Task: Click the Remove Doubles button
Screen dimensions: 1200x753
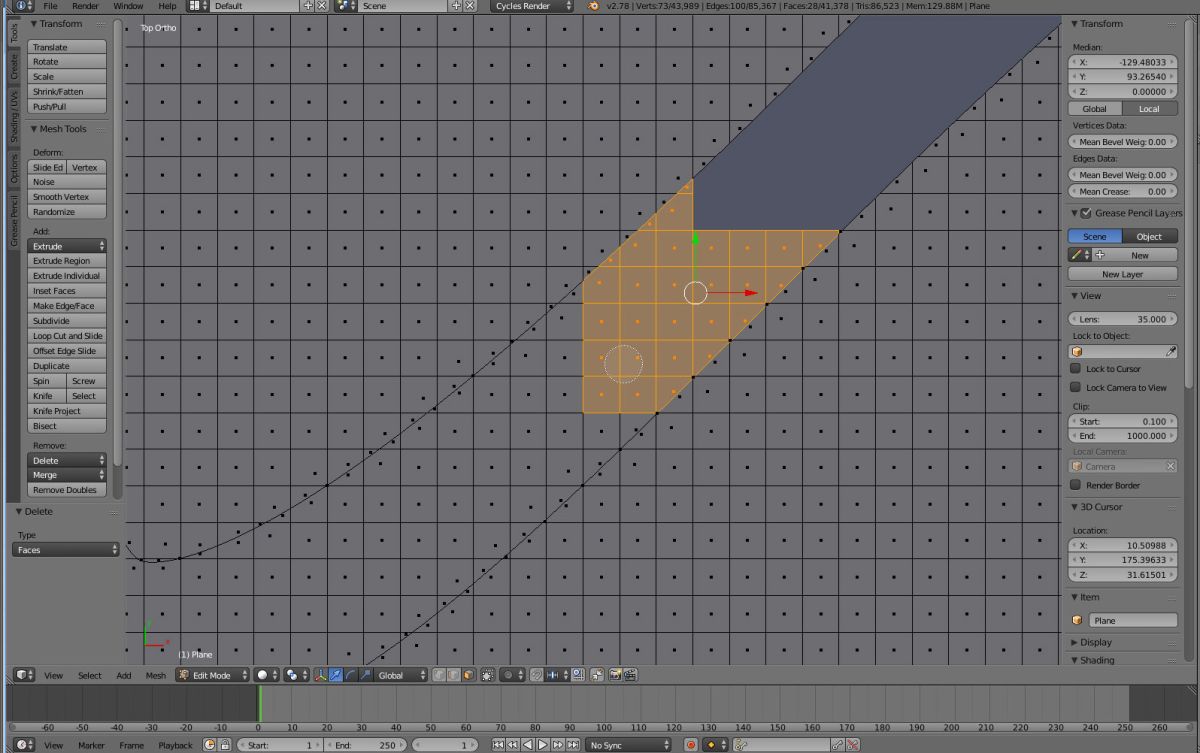Action: [67, 490]
